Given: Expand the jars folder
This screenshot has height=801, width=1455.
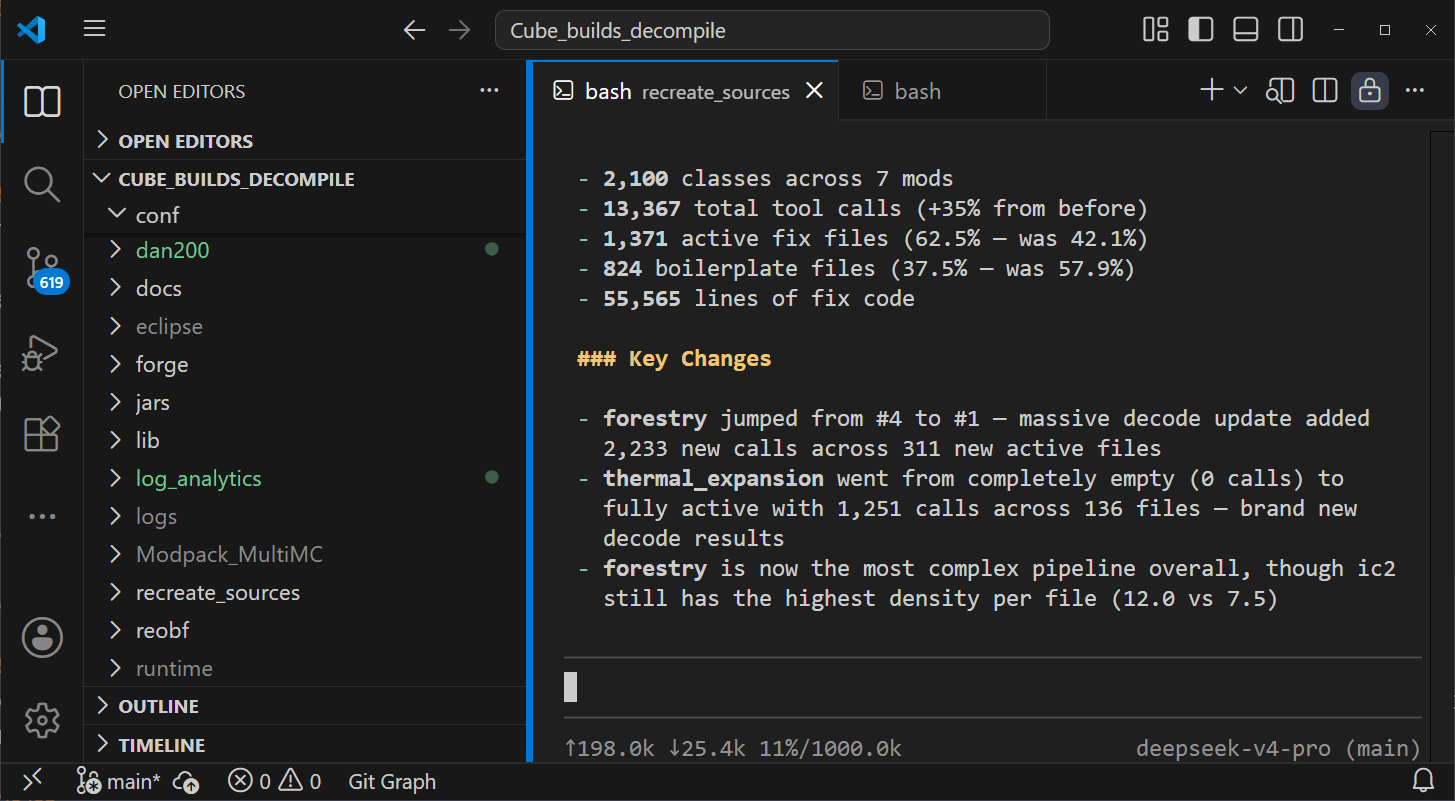Looking at the screenshot, I should [305, 402].
